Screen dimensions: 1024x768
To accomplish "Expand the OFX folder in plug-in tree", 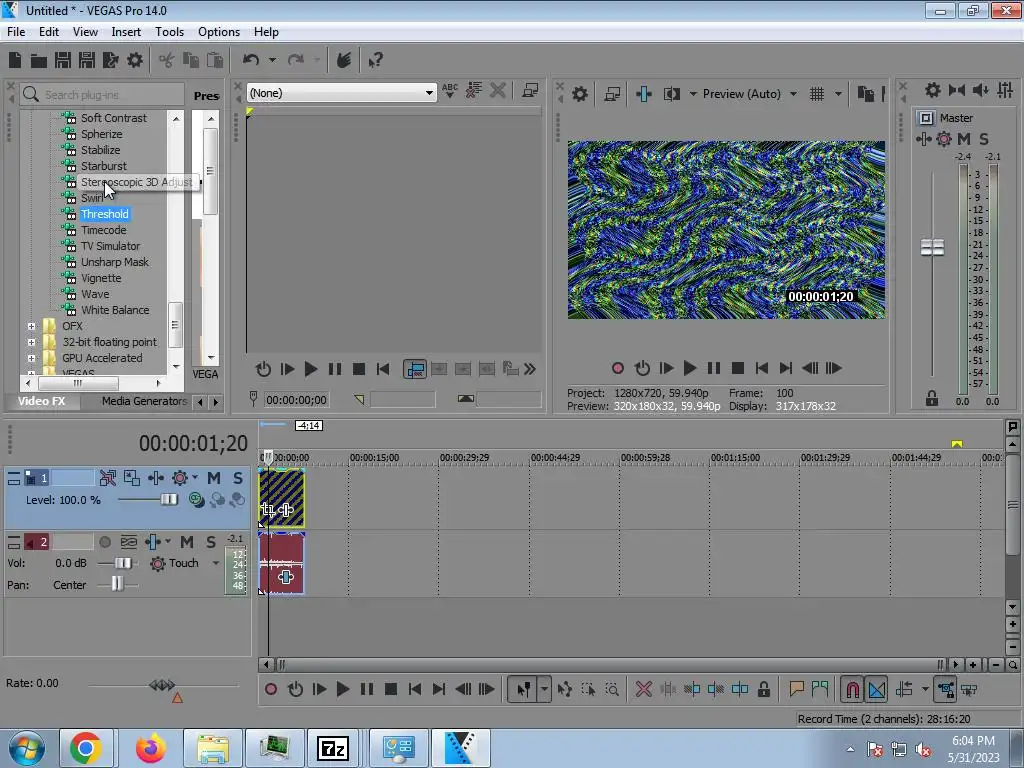I will (x=31, y=326).
